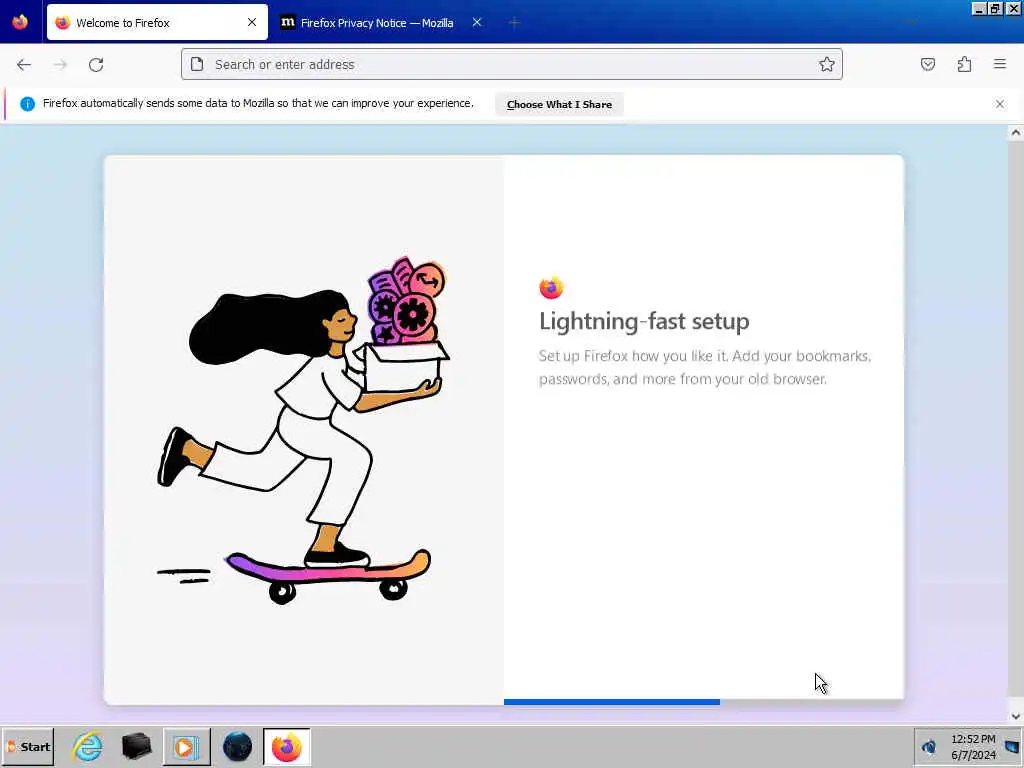Open the black folder taskbar icon
The image size is (1024, 768).
[x=136, y=746]
